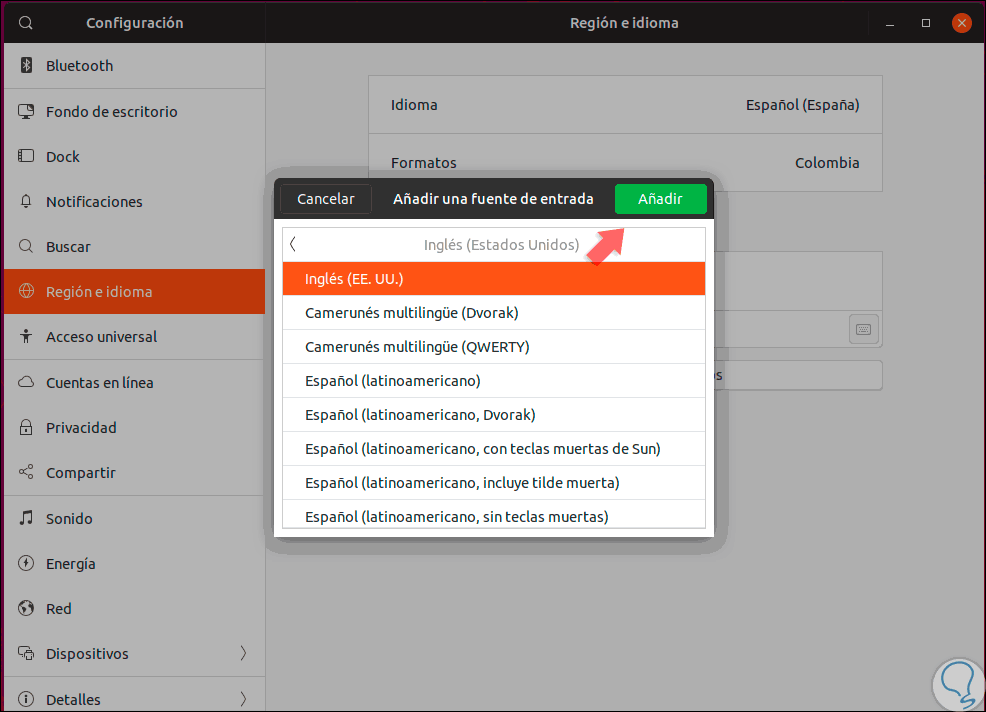The height and width of the screenshot is (712, 986).
Task: Open the Energía panel
Action: pyautogui.click(x=134, y=564)
